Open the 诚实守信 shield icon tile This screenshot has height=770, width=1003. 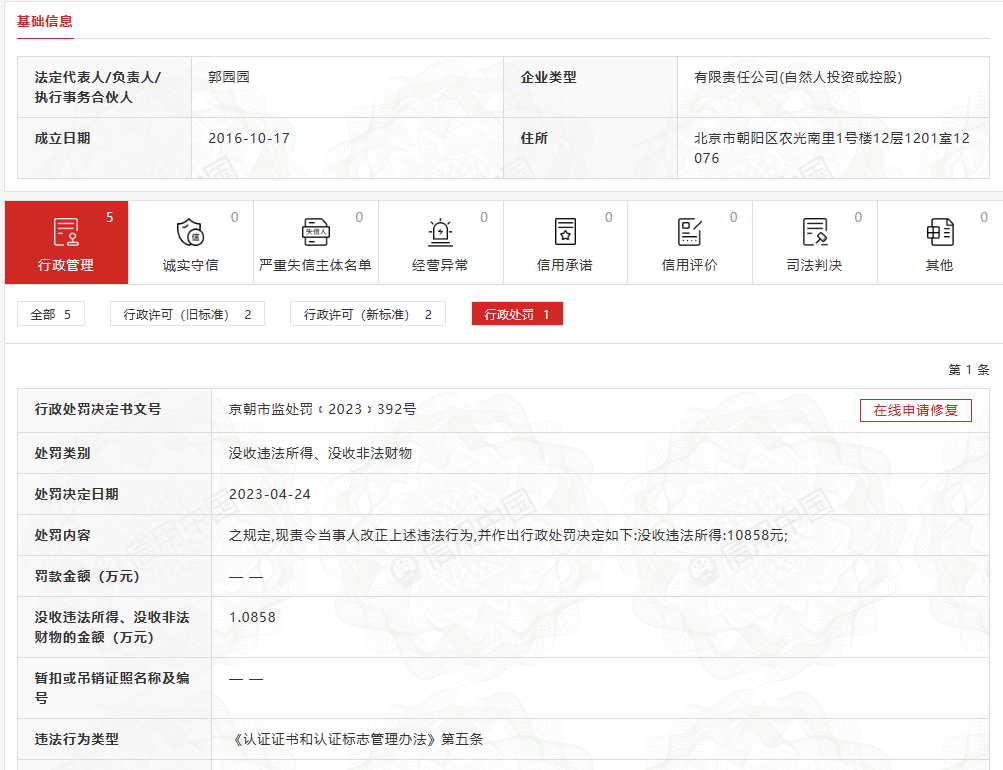191,242
